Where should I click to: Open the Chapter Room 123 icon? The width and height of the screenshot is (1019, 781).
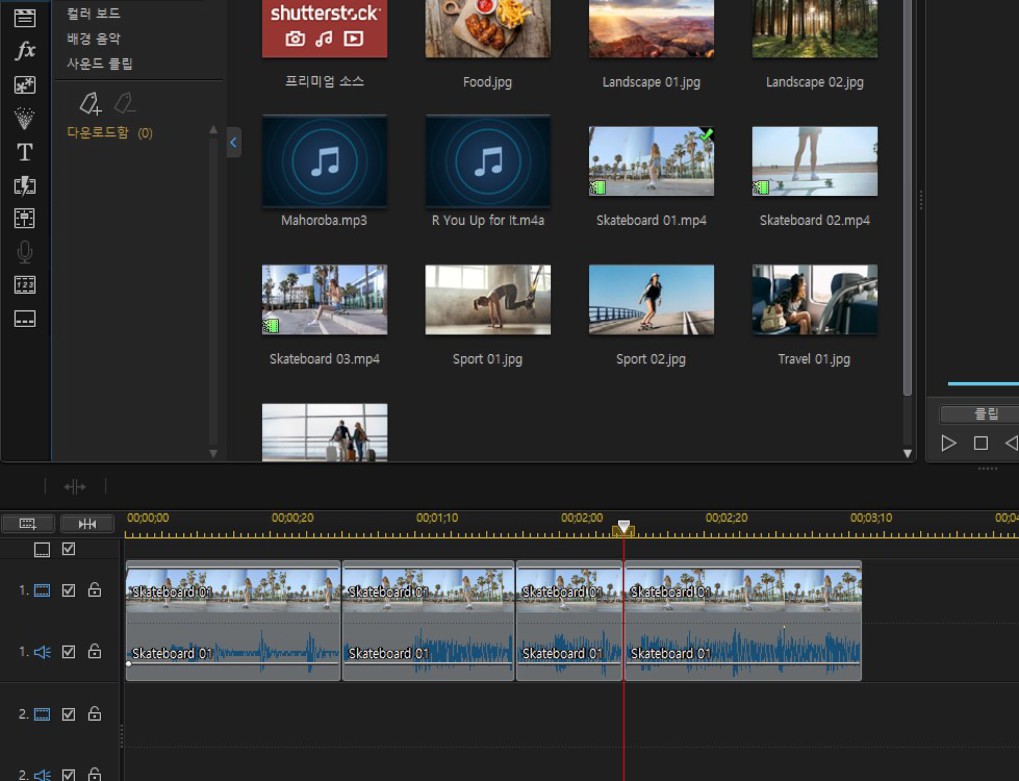click(x=25, y=285)
